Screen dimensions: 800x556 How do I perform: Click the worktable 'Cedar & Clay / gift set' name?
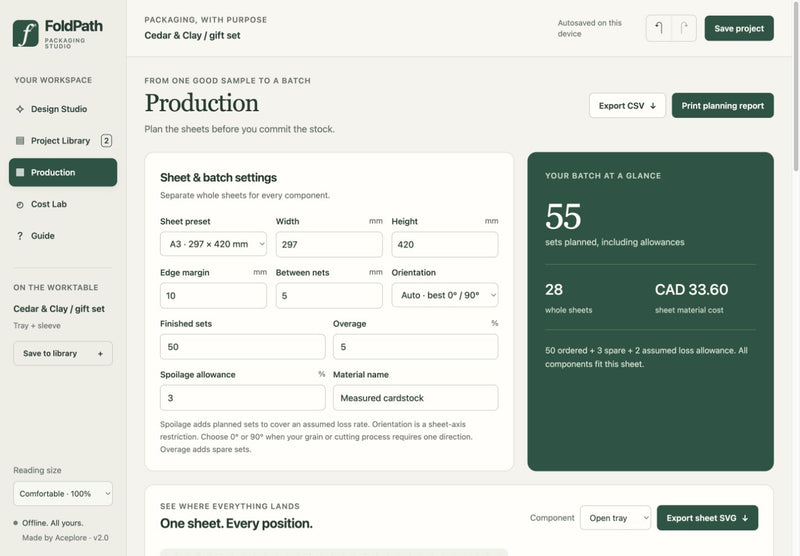(x=59, y=309)
